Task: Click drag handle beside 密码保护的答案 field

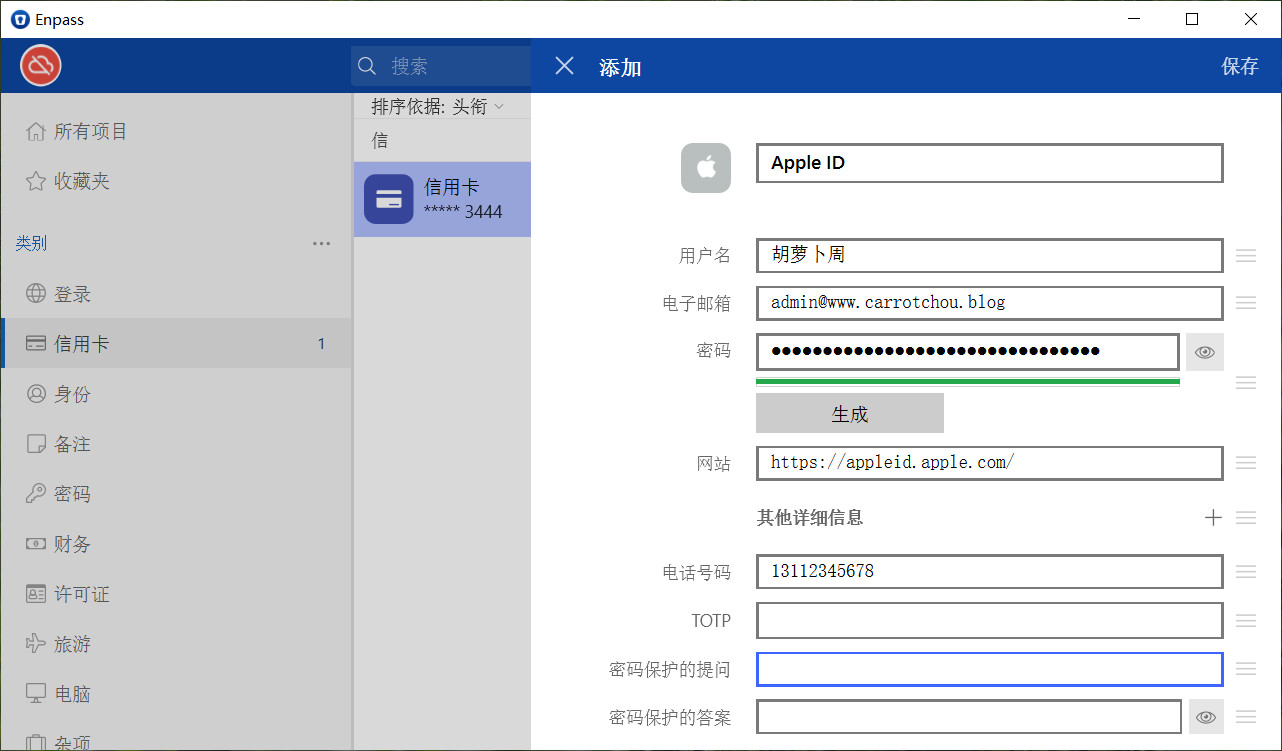Action: [x=1246, y=717]
